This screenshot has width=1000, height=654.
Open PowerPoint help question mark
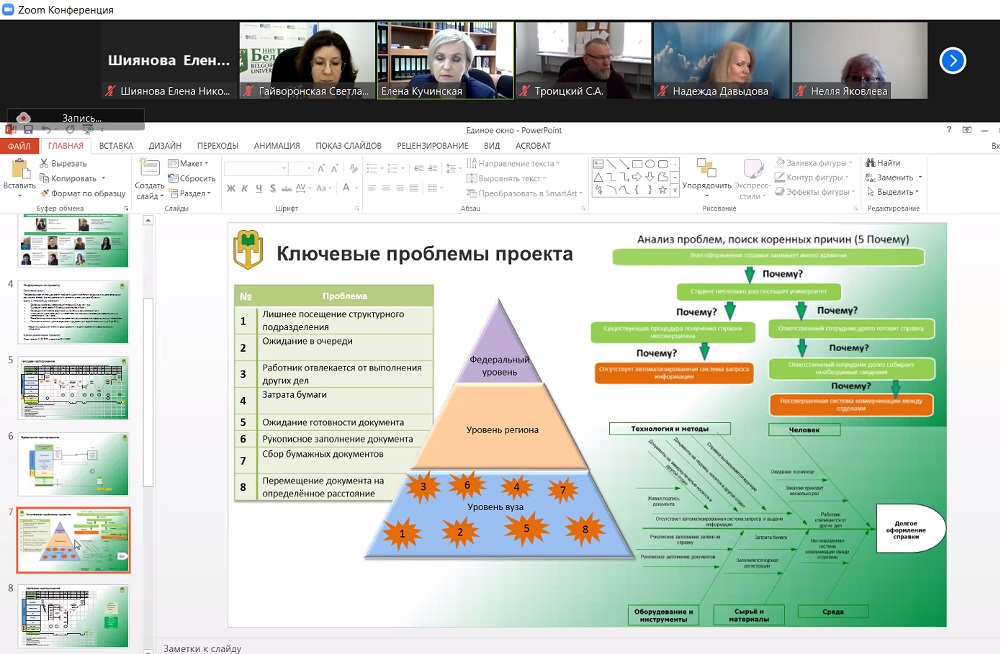[949, 130]
